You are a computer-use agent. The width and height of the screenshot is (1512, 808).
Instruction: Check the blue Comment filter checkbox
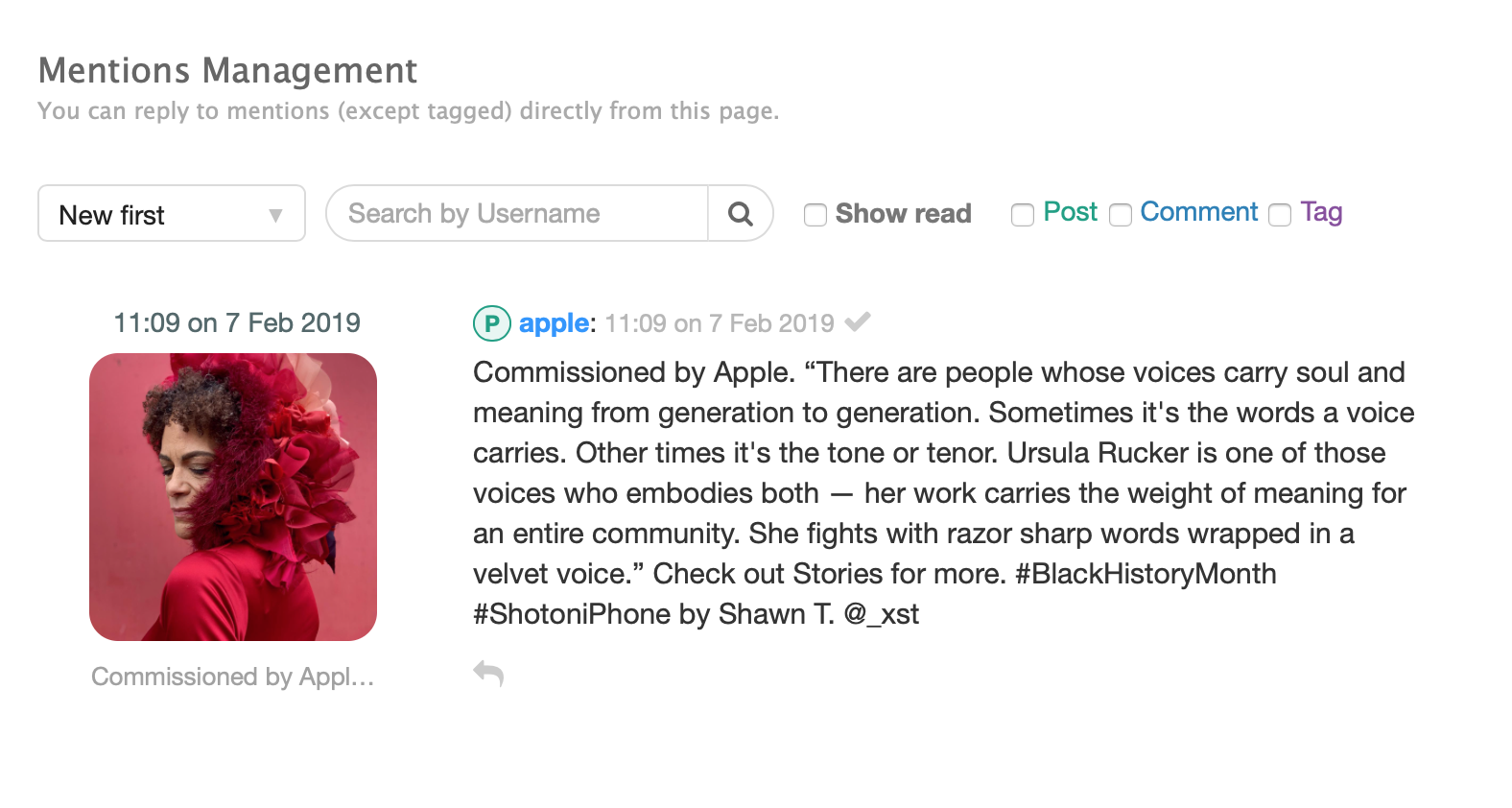click(1121, 215)
